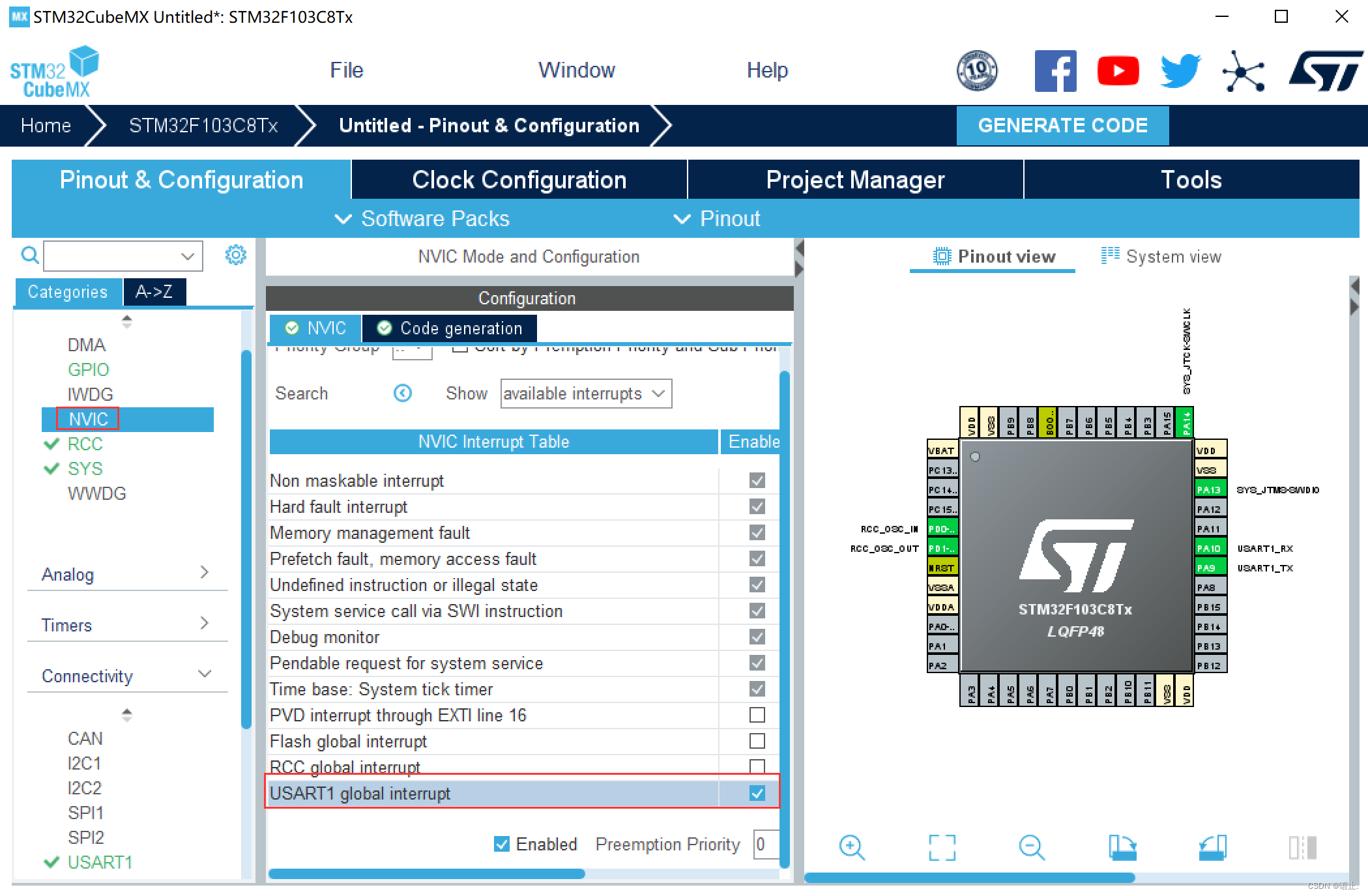
Task: Click the Twitter bird icon
Action: (x=1180, y=70)
